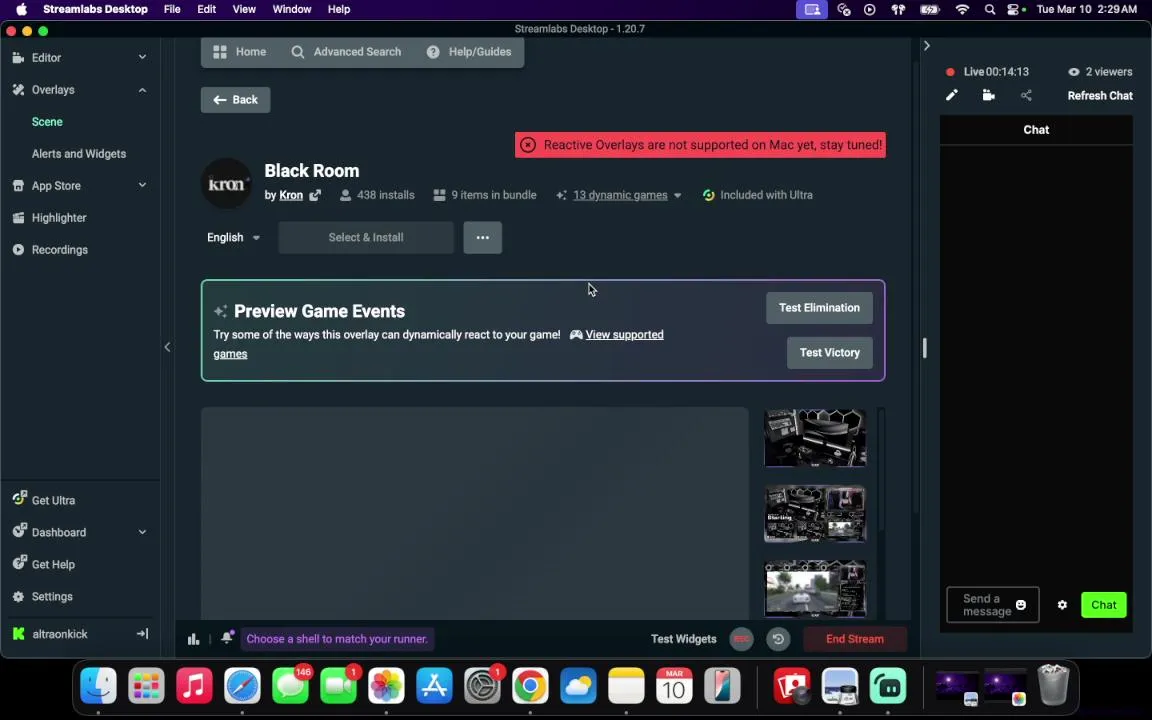Open Help/Guides
1152x720 pixels.
pyautogui.click(x=469, y=51)
